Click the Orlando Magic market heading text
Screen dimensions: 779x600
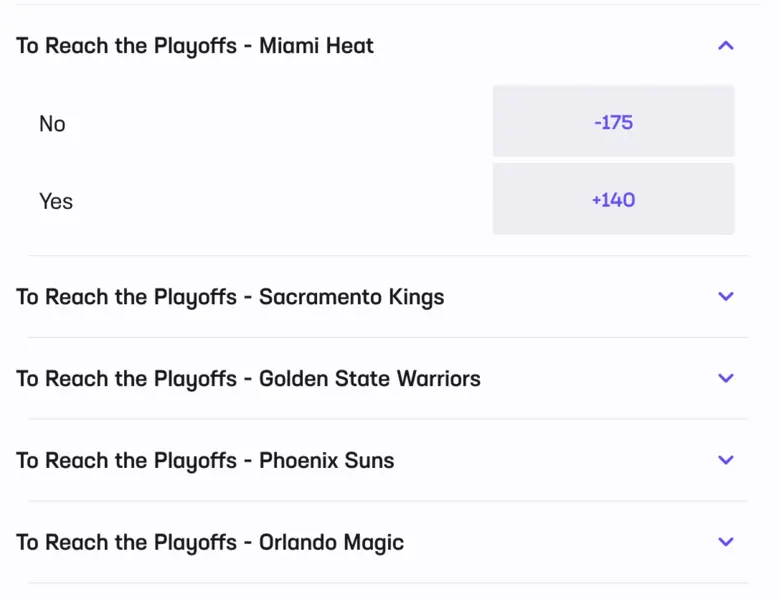point(210,543)
